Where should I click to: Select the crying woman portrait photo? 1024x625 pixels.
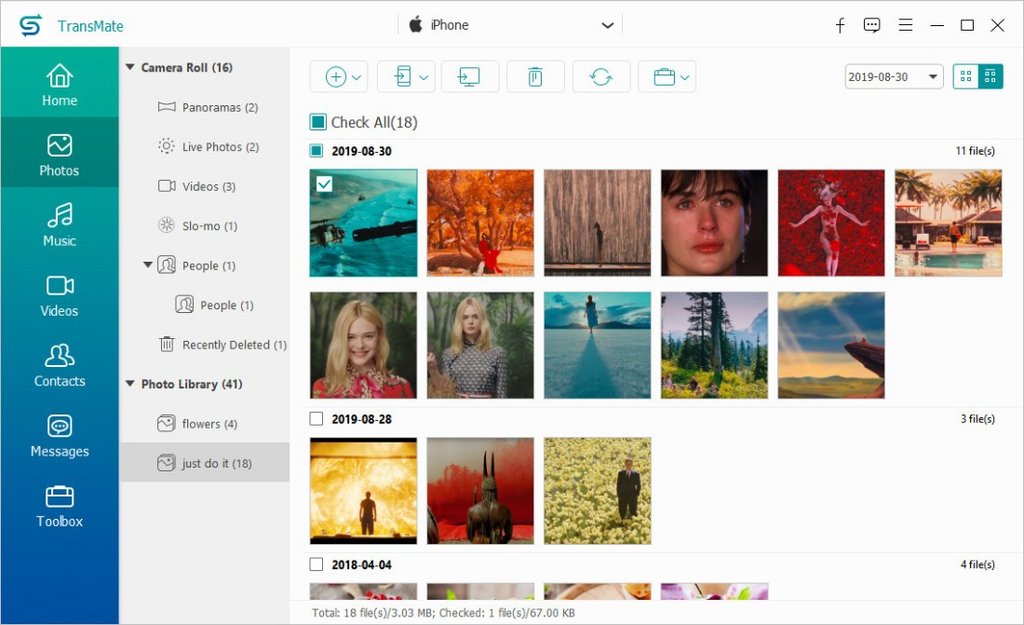[x=714, y=223]
